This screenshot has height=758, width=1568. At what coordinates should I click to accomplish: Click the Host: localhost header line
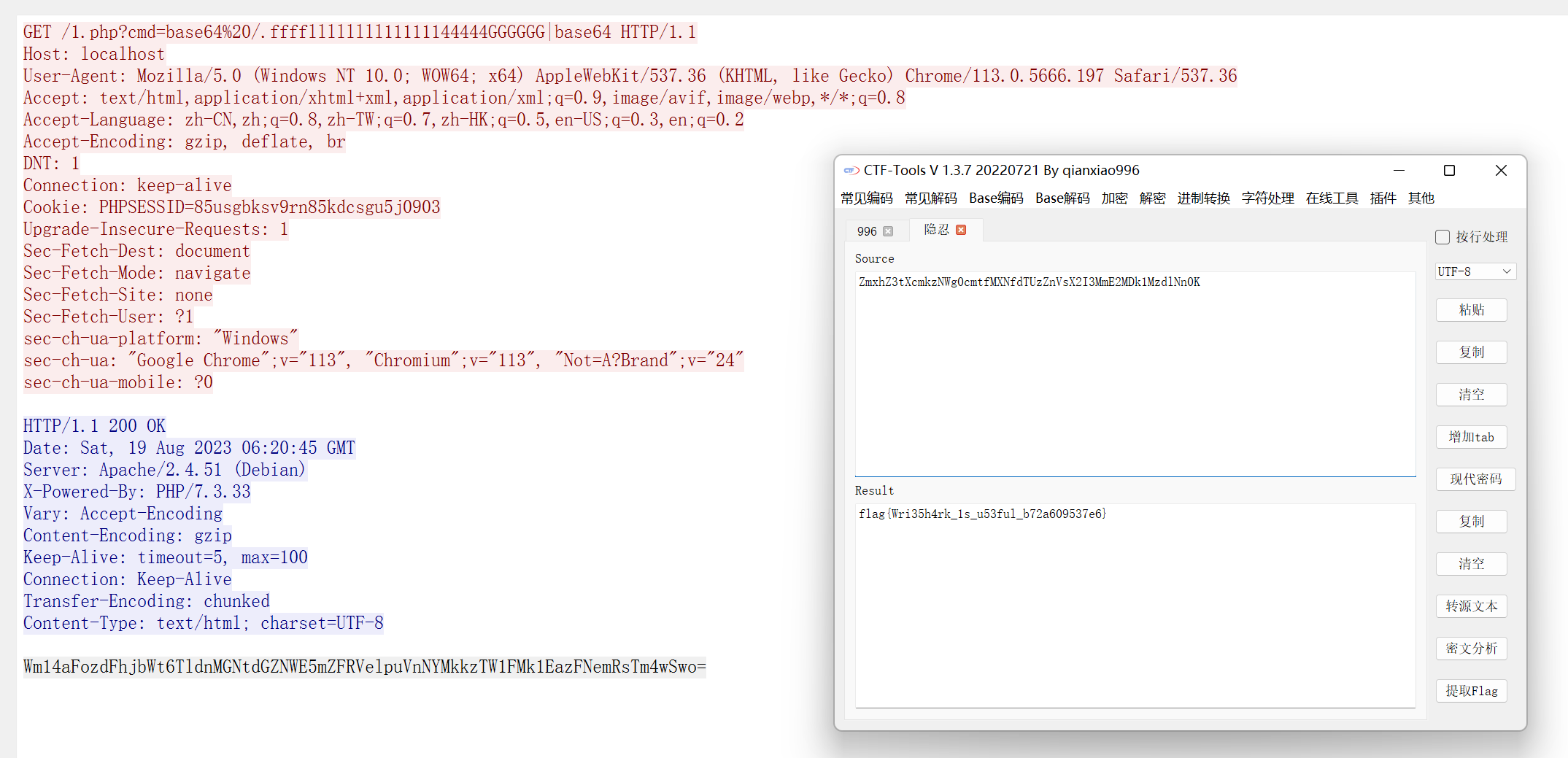point(94,54)
